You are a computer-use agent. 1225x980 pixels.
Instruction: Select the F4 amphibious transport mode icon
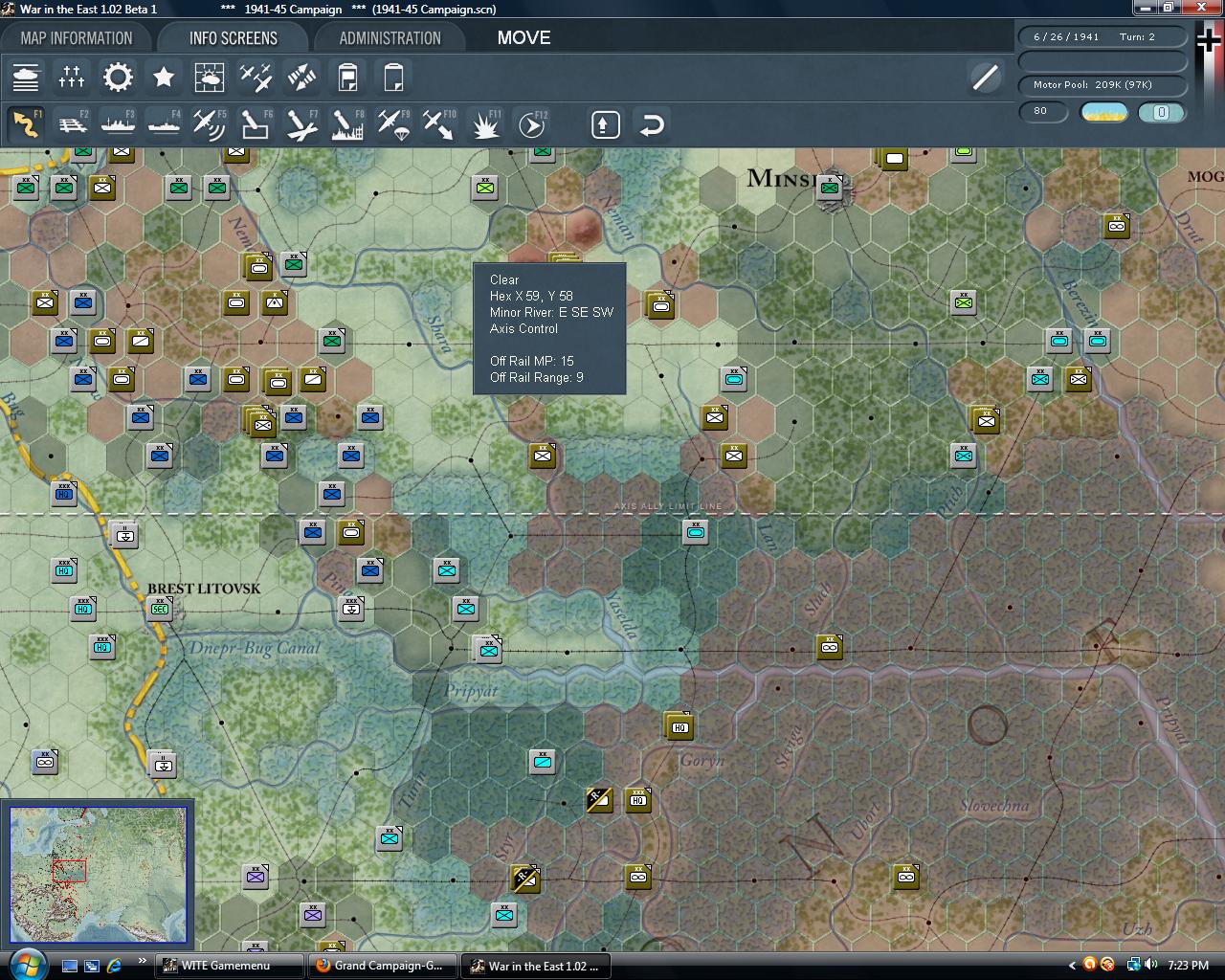tap(164, 124)
